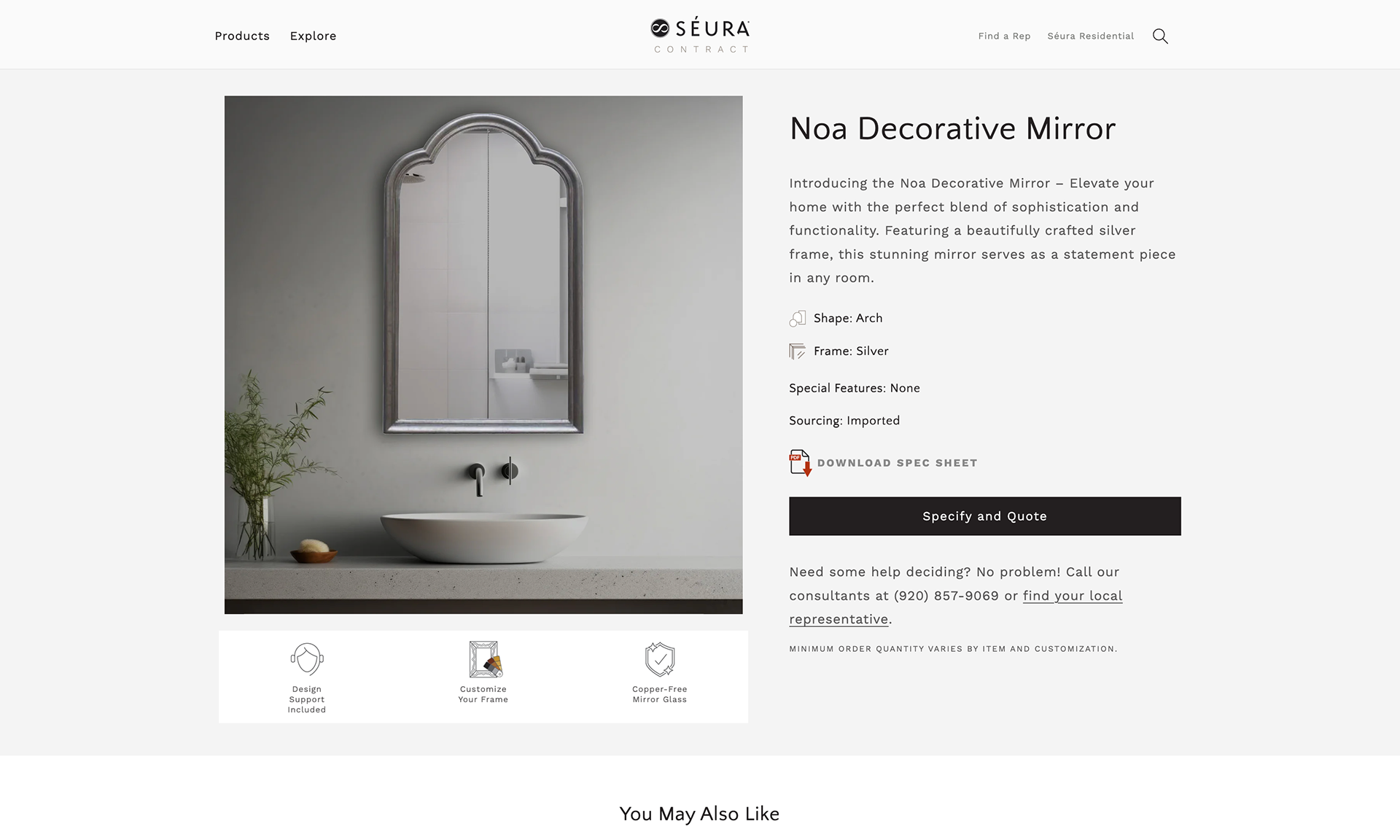The width and height of the screenshot is (1400, 840).
Task: Click the Shape: Arch icon
Action: tap(797, 319)
